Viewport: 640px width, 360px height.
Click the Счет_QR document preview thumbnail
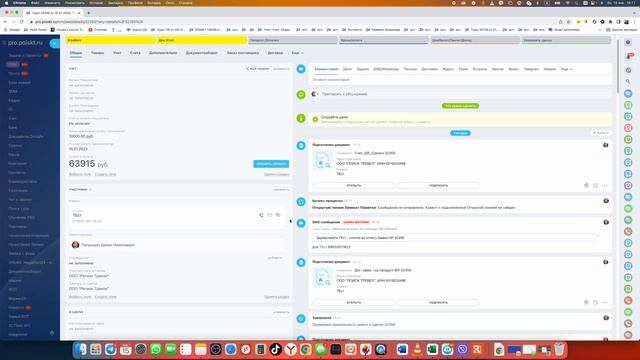(x=322, y=160)
